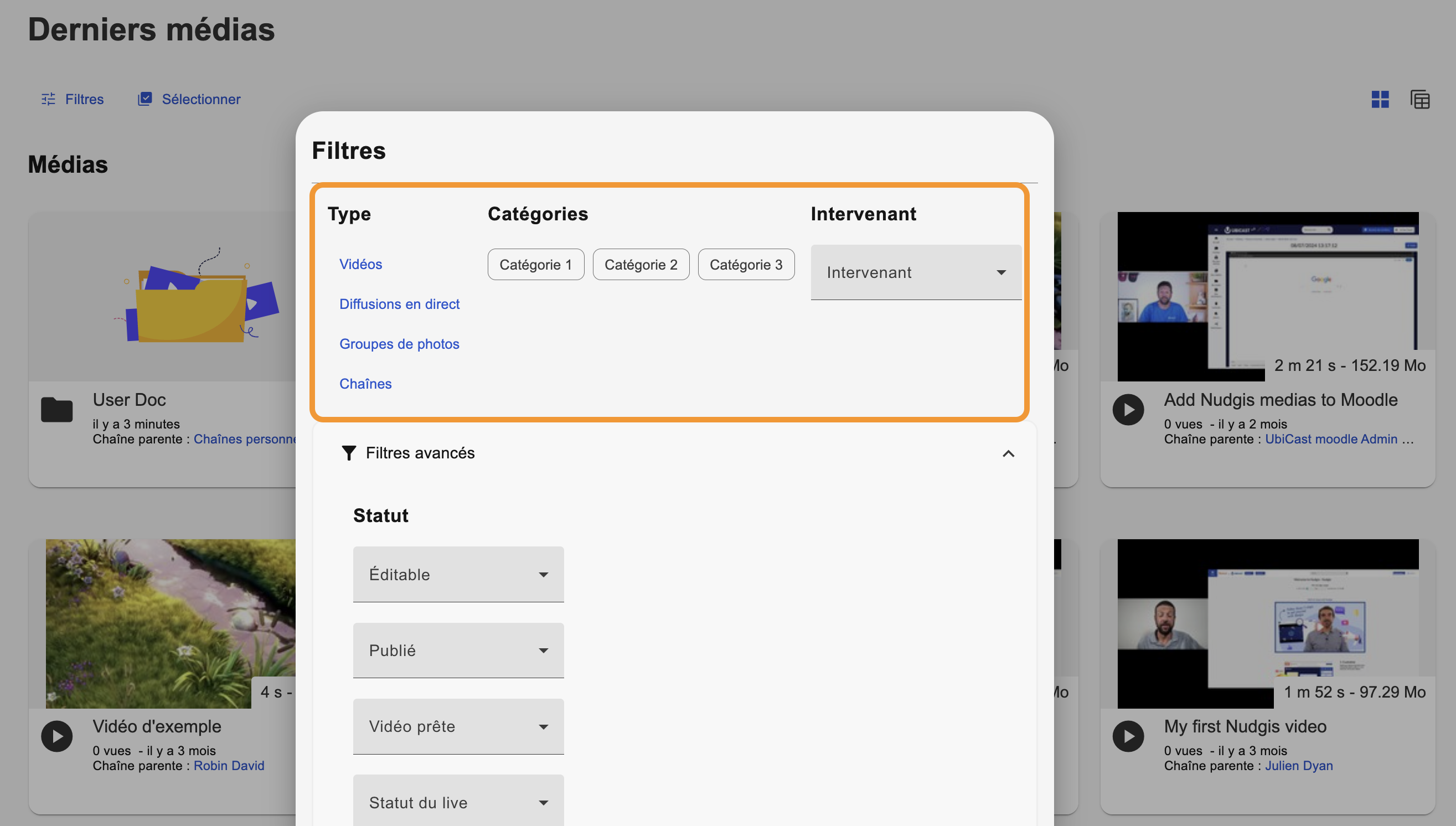
Task: Select Groupes de photos type filter
Action: tap(399, 344)
